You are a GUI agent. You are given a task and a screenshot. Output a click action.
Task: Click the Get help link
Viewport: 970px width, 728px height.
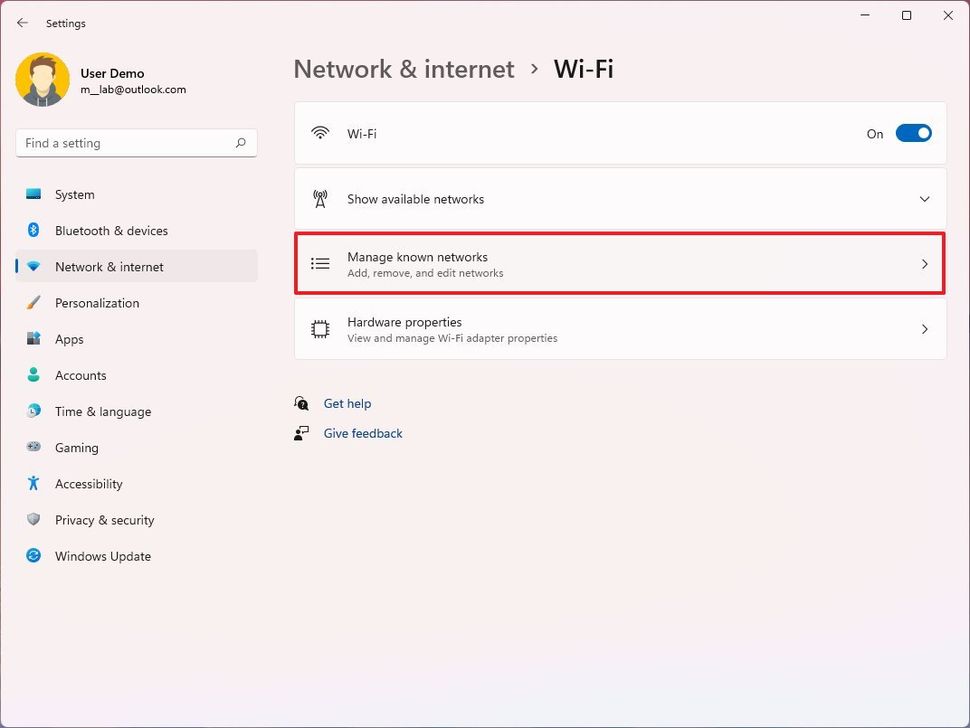347,403
